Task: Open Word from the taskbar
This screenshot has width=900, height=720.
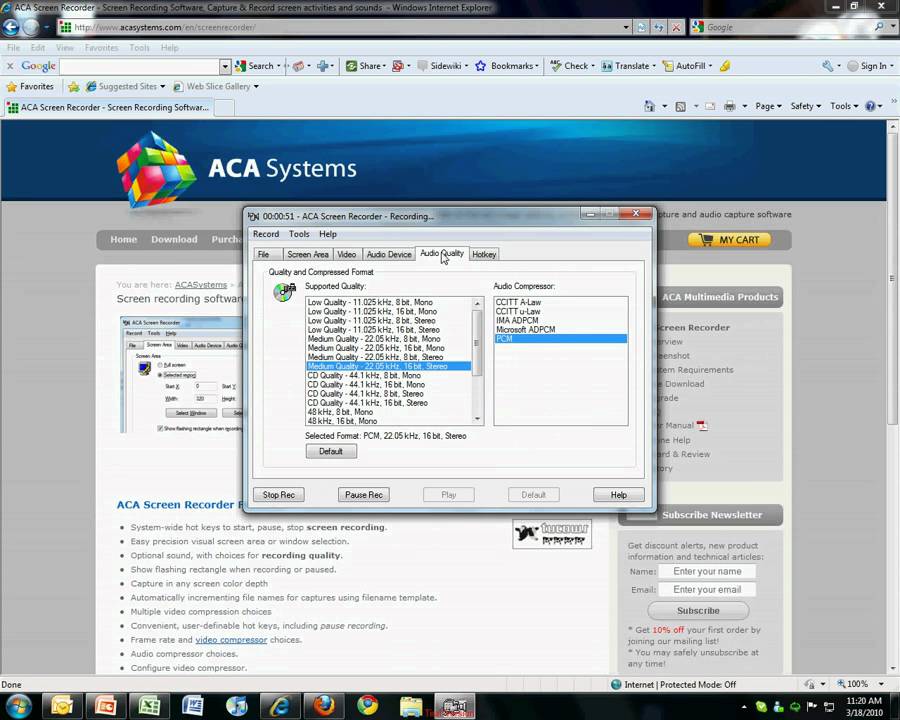Action: tap(192, 706)
